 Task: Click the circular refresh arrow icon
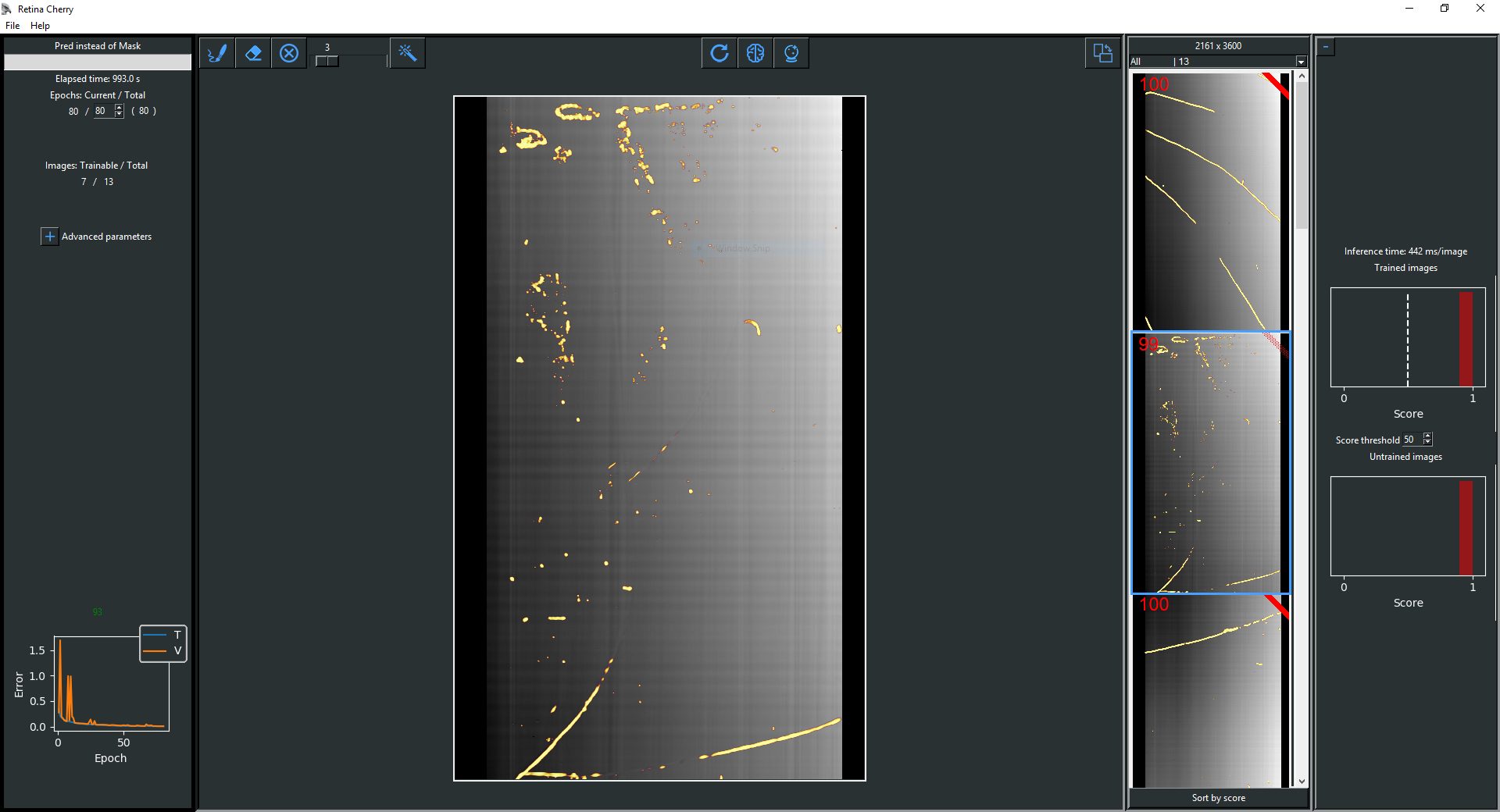click(x=719, y=53)
